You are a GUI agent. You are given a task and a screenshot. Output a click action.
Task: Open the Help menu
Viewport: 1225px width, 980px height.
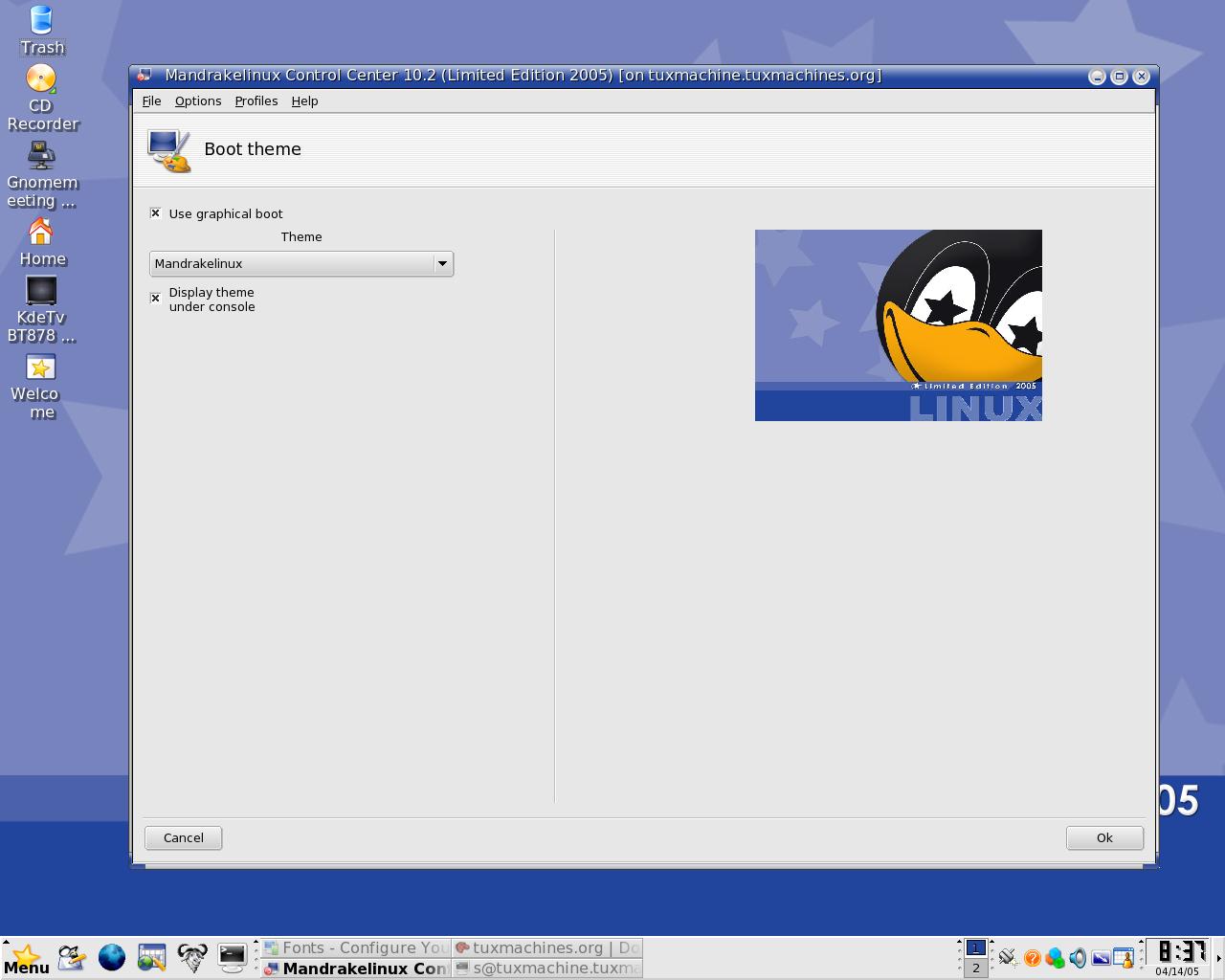pos(304,100)
